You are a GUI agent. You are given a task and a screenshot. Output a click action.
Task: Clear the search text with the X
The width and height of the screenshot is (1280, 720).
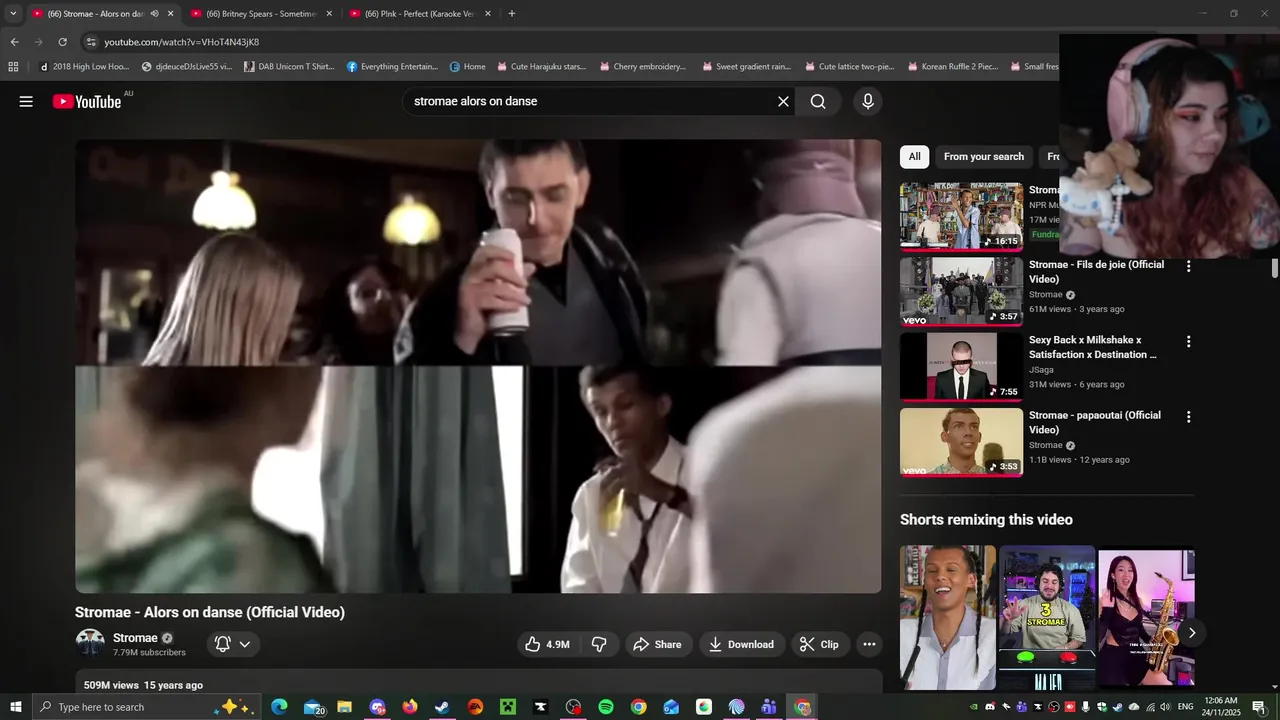tap(783, 101)
